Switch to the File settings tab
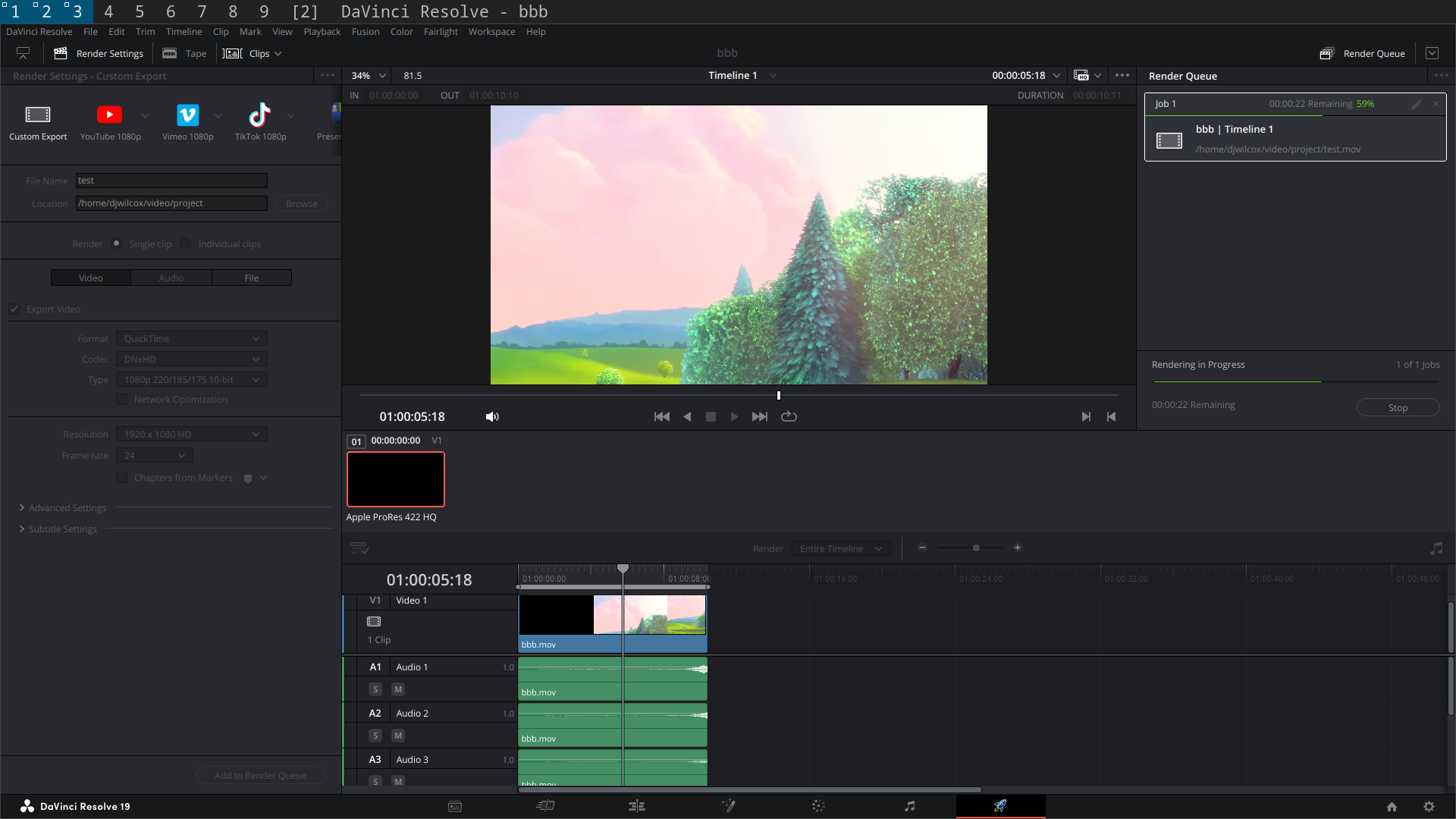Image resolution: width=1456 pixels, height=819 pixels. [x=252, y=278]
